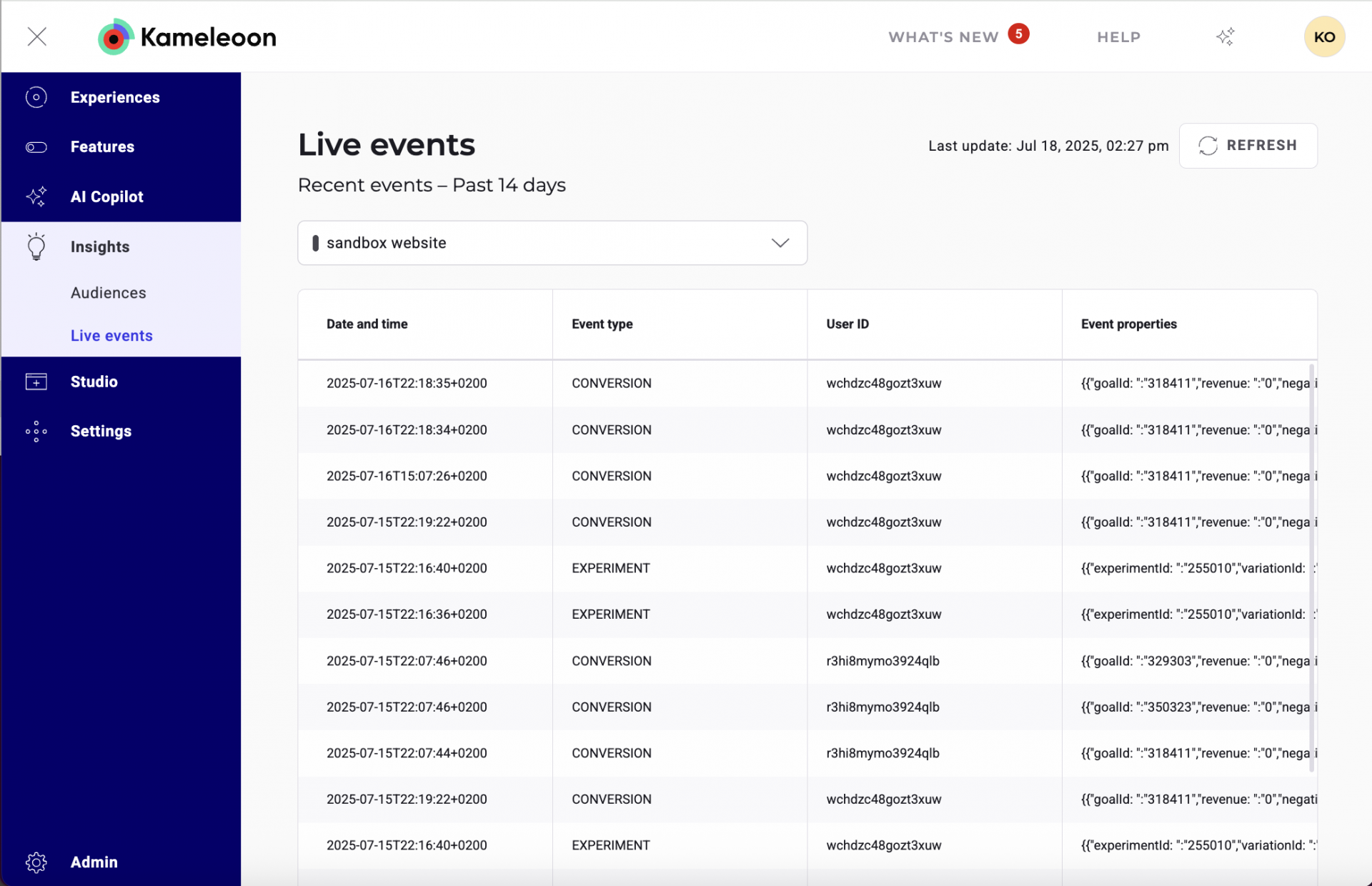Click the Date and time column header
This screenshot has width=1372, height=886.
click(x=367, y=324)
